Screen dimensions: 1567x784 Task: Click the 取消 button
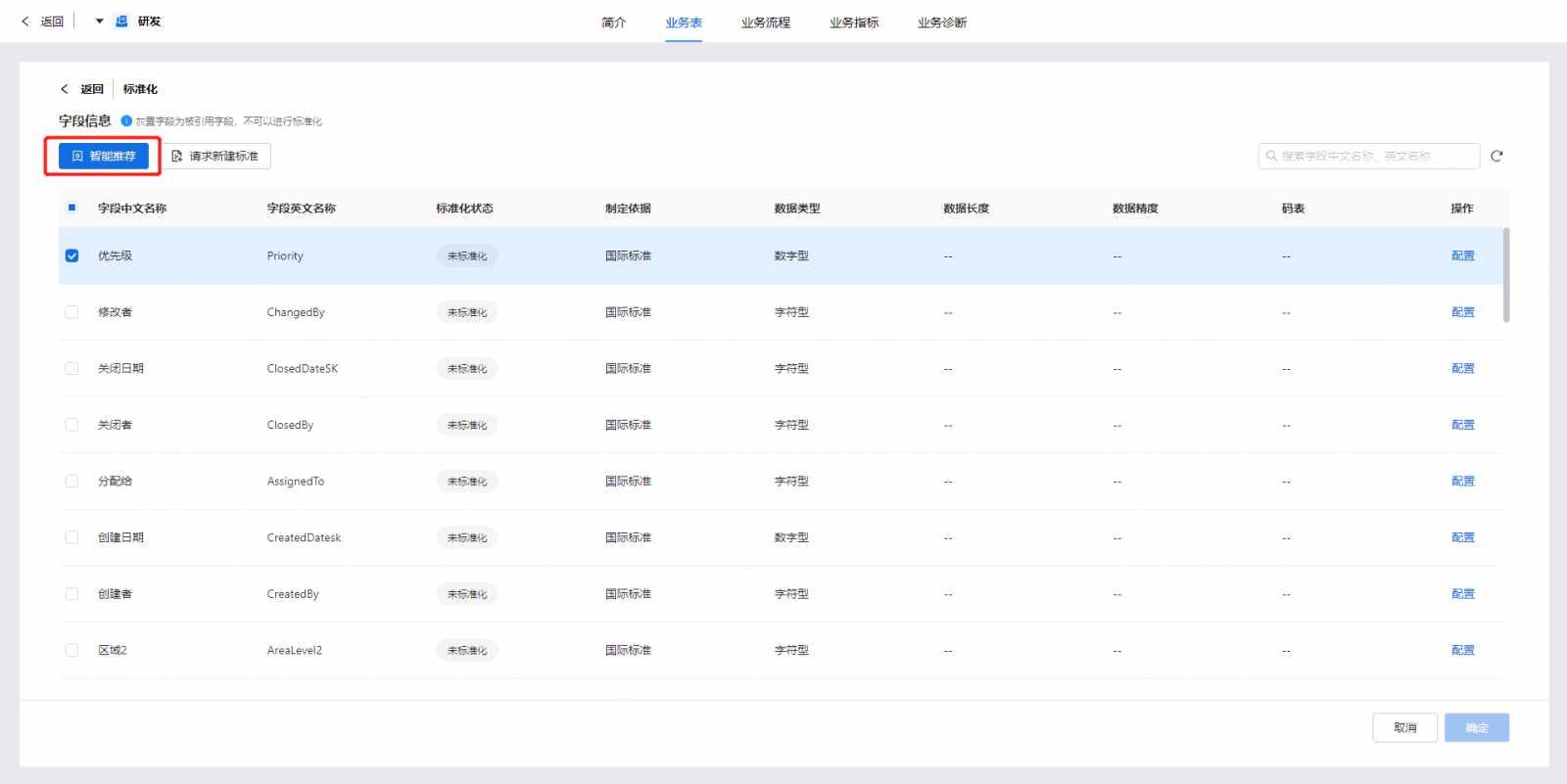pos(1404,727)
